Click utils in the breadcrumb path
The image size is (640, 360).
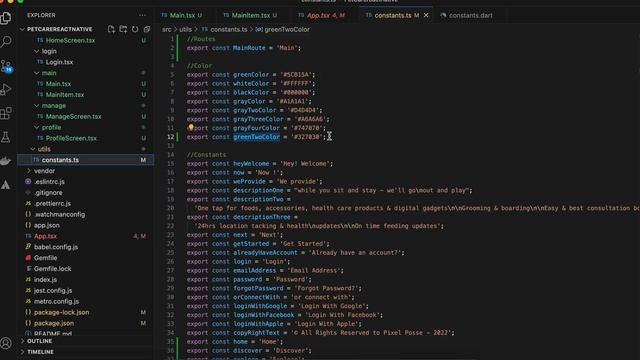[x=185, y=29]
